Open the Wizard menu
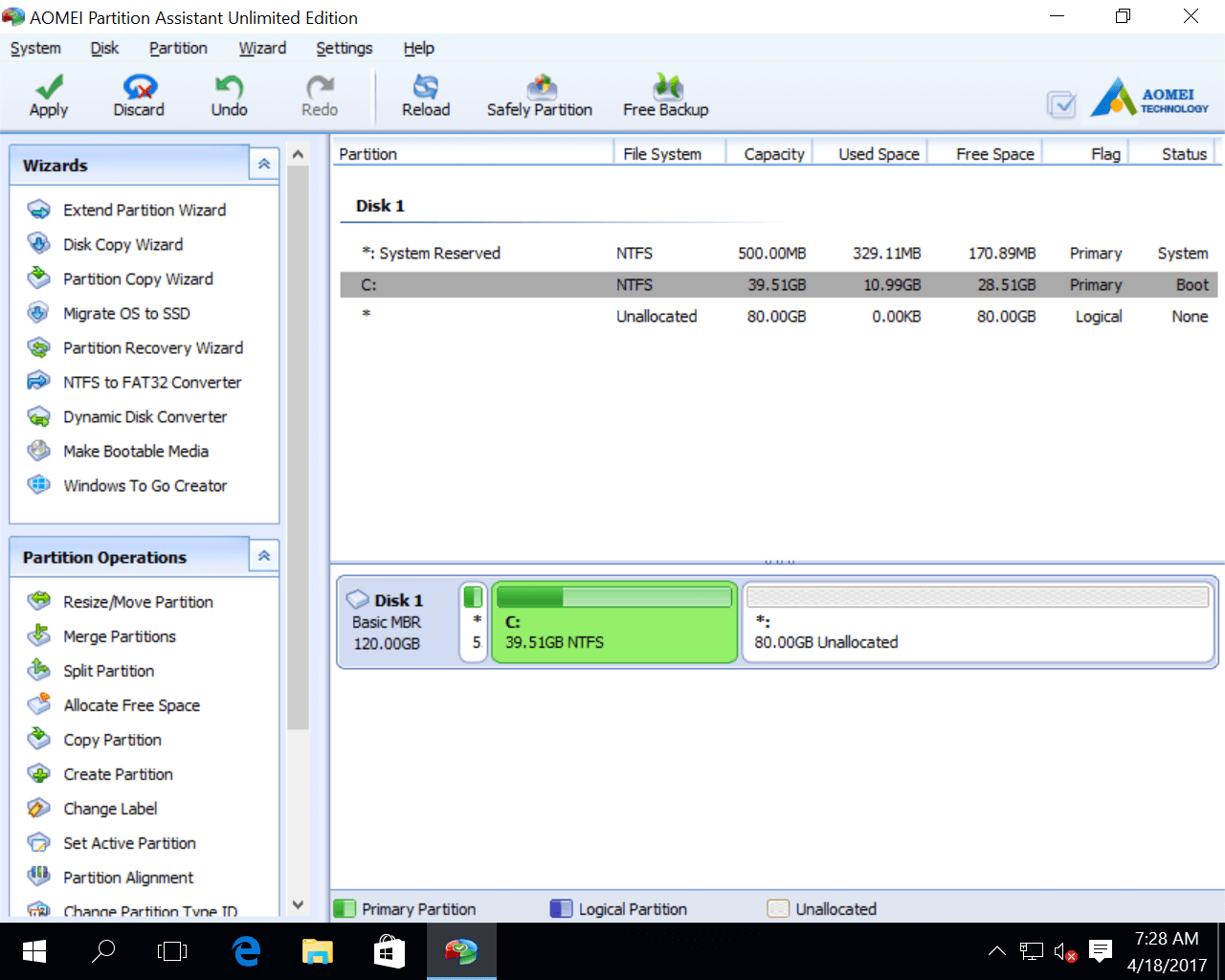This screenshot has width=1225, height=980. [x=262, y=48]
